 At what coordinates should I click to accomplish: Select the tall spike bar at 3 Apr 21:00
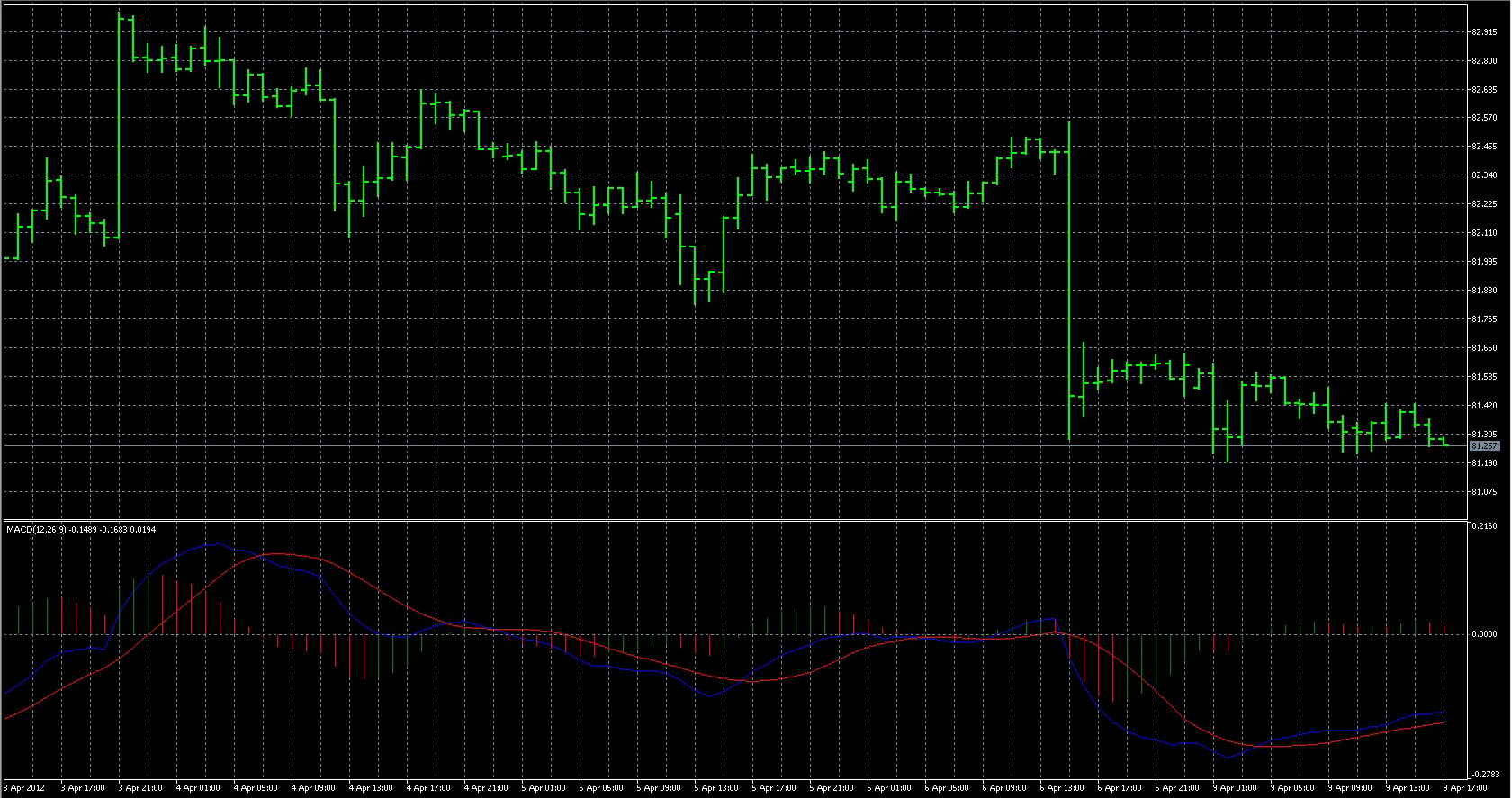[x=120, y=126]
